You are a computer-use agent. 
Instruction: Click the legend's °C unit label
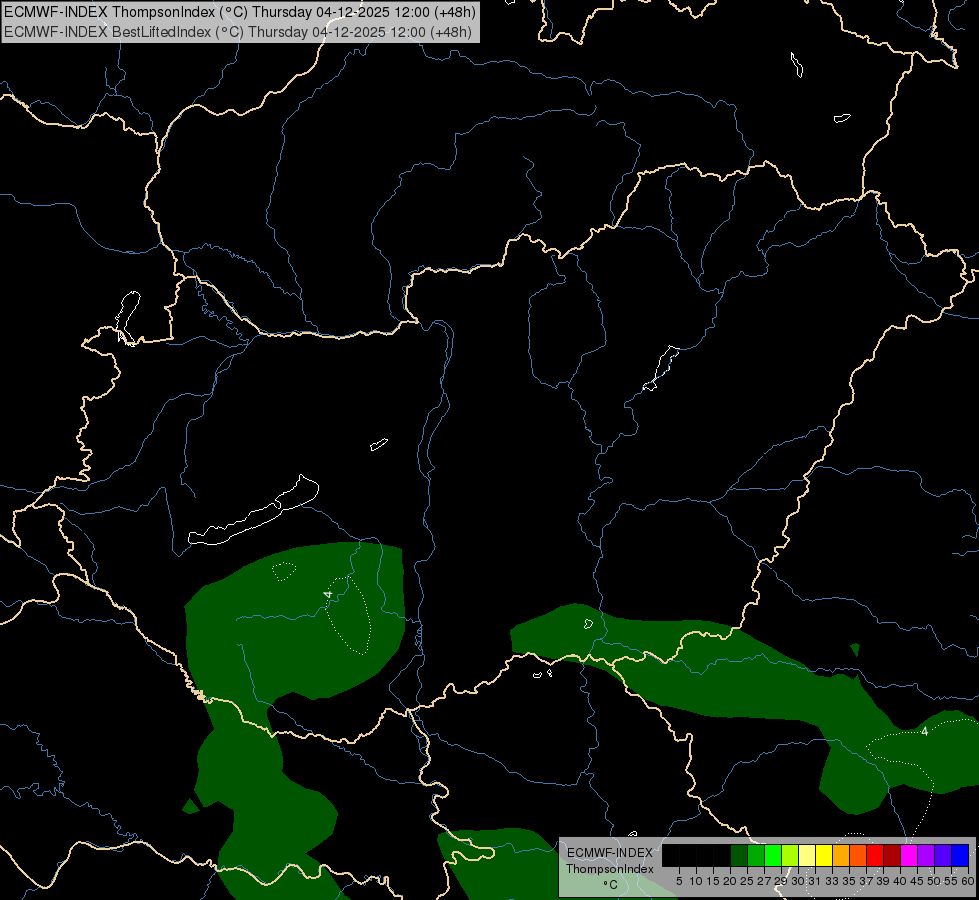pyautogui.click(x=610, y=885)
